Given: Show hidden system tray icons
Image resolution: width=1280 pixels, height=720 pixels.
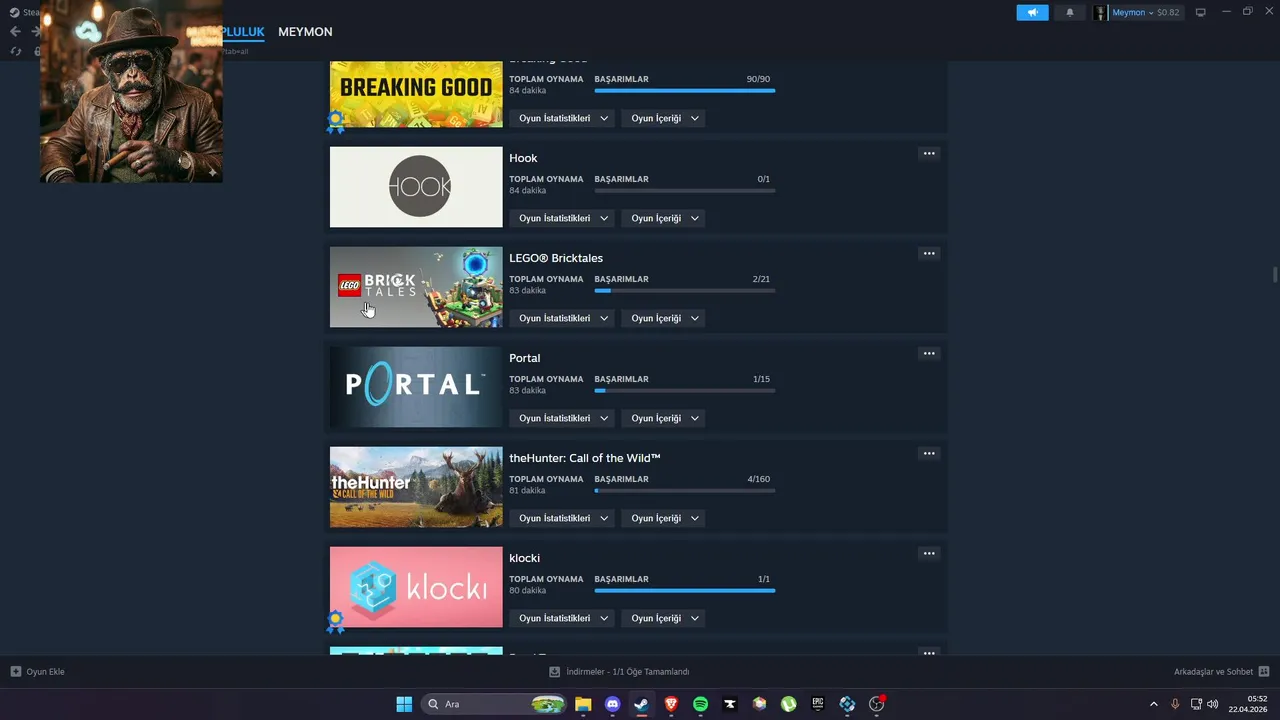Looking at the screenshot, I should pyautogui.click(x=1153, y=704).
